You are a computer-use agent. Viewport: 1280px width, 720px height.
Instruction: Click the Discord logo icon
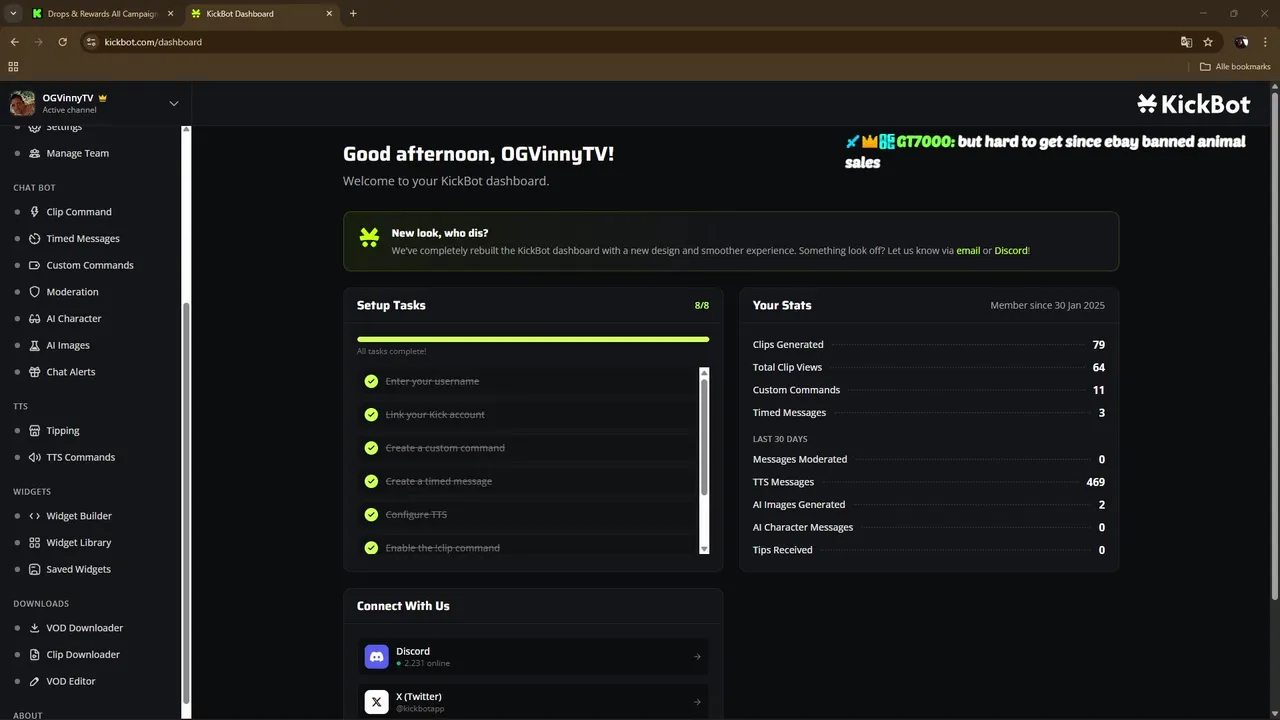tap(376, 656)
